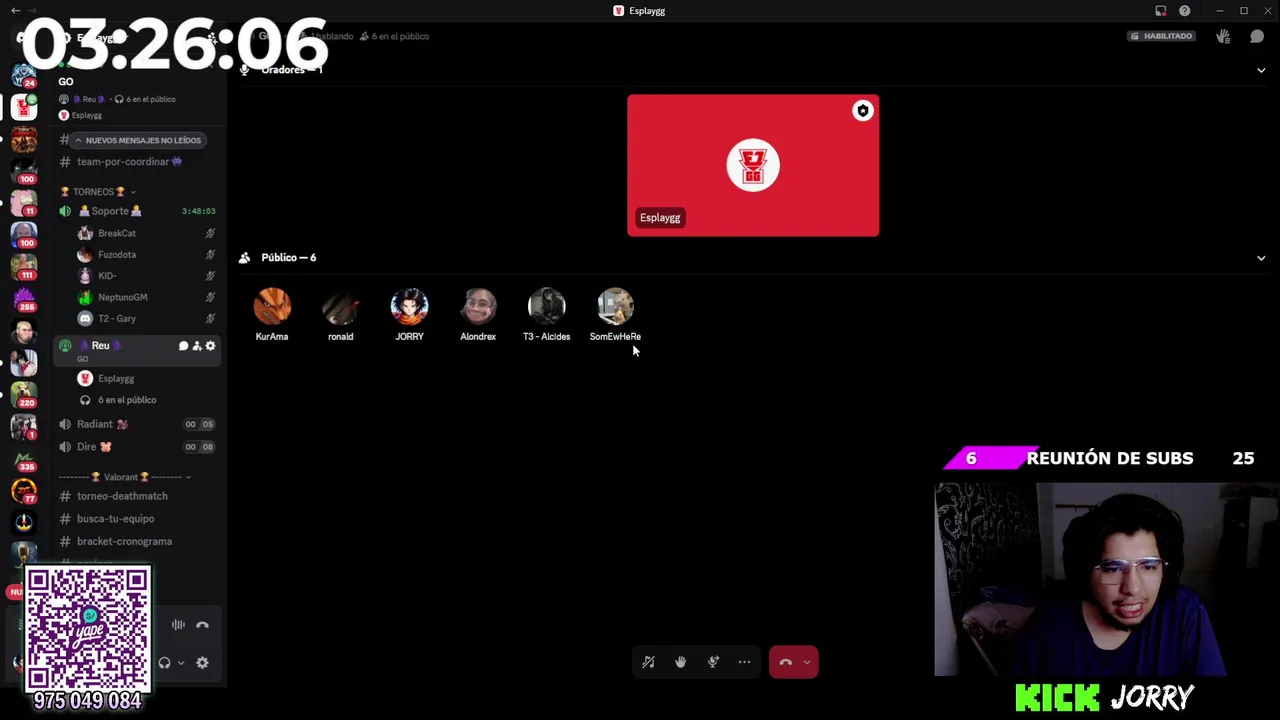
Task: Open the Esplaygg speaker tile
Action: coord(753,166)
